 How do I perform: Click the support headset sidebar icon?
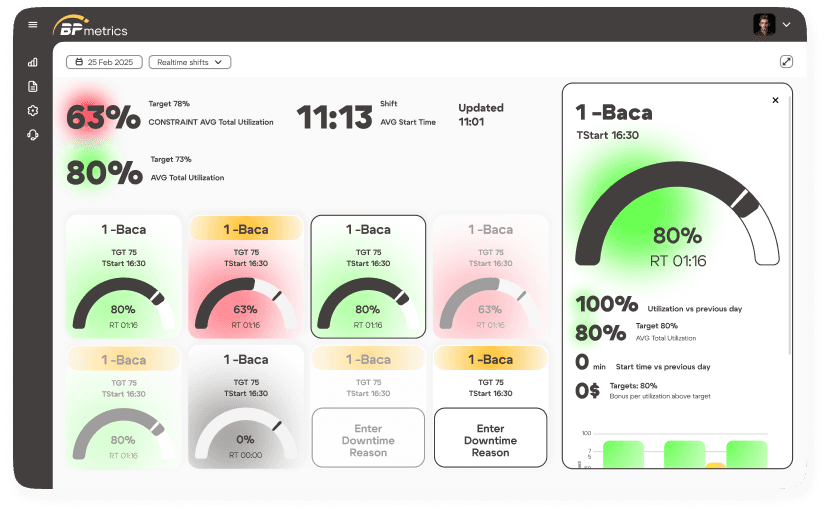point(33,135)
